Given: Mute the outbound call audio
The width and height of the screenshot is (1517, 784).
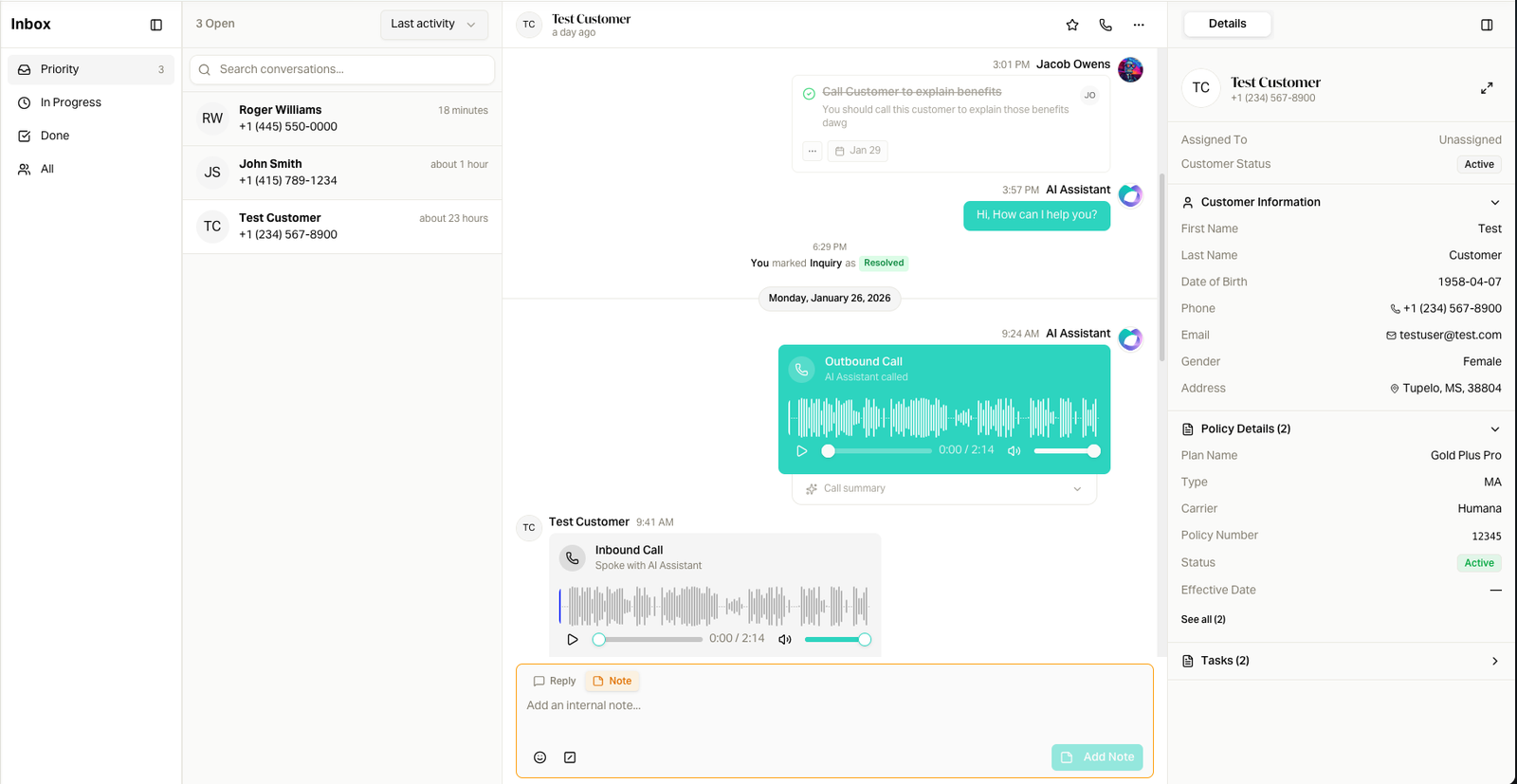Looking at the screenshot, I should point(1014,451).
